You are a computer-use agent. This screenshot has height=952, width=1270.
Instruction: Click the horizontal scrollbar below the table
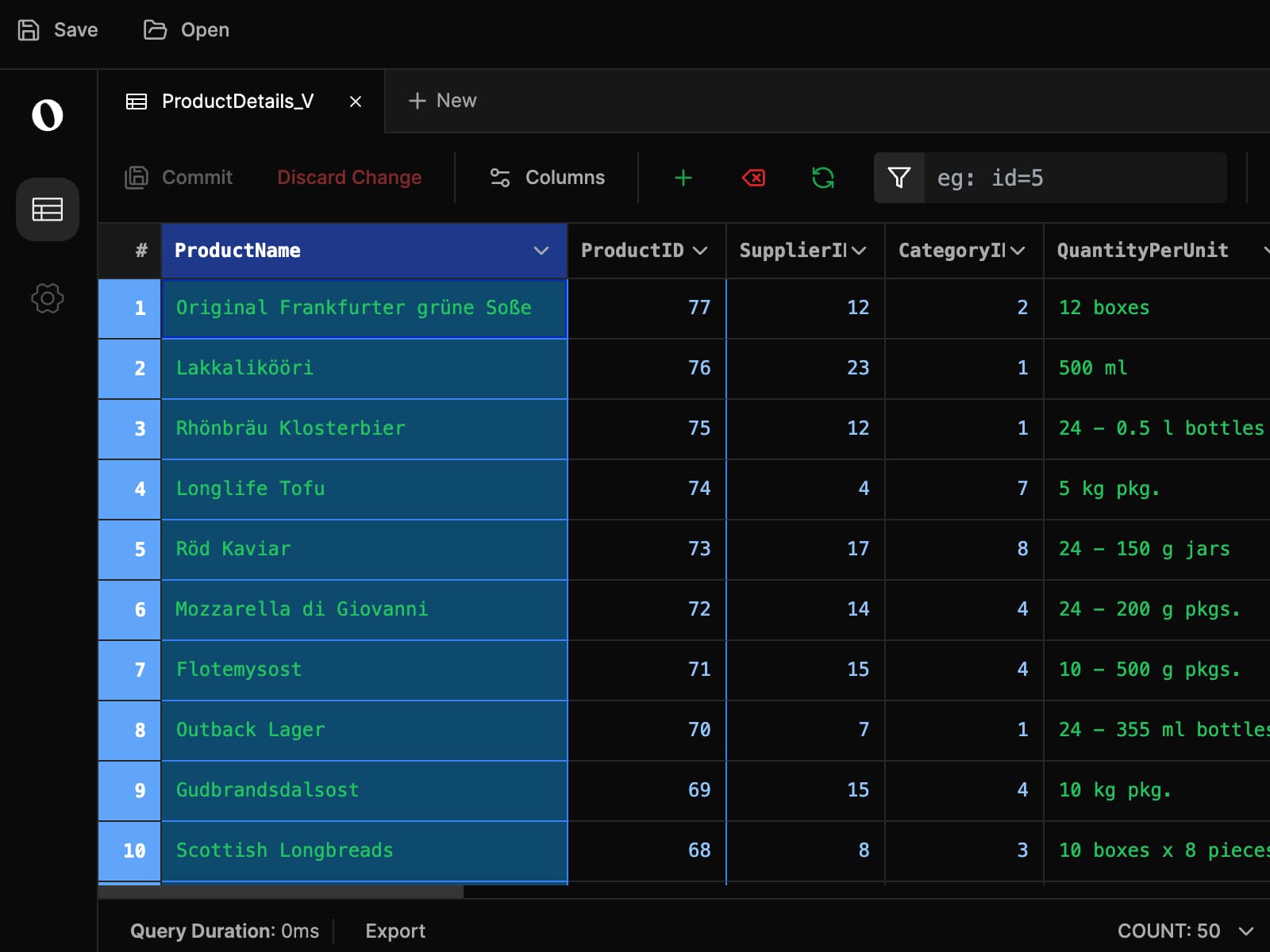pos(280,892)
